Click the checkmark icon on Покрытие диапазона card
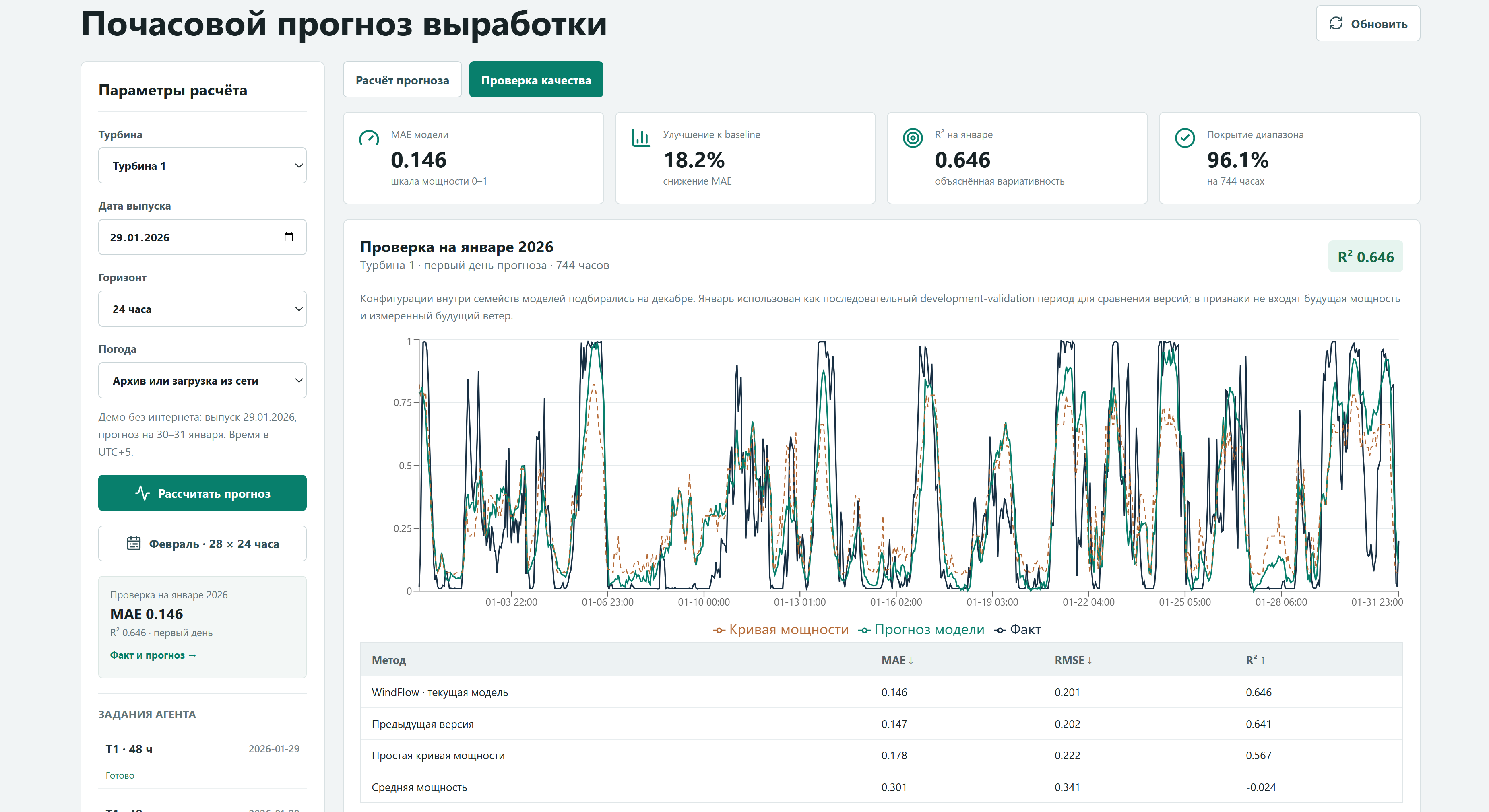This screenshot has height=812, width=1489. click(x=1185, y=138)
